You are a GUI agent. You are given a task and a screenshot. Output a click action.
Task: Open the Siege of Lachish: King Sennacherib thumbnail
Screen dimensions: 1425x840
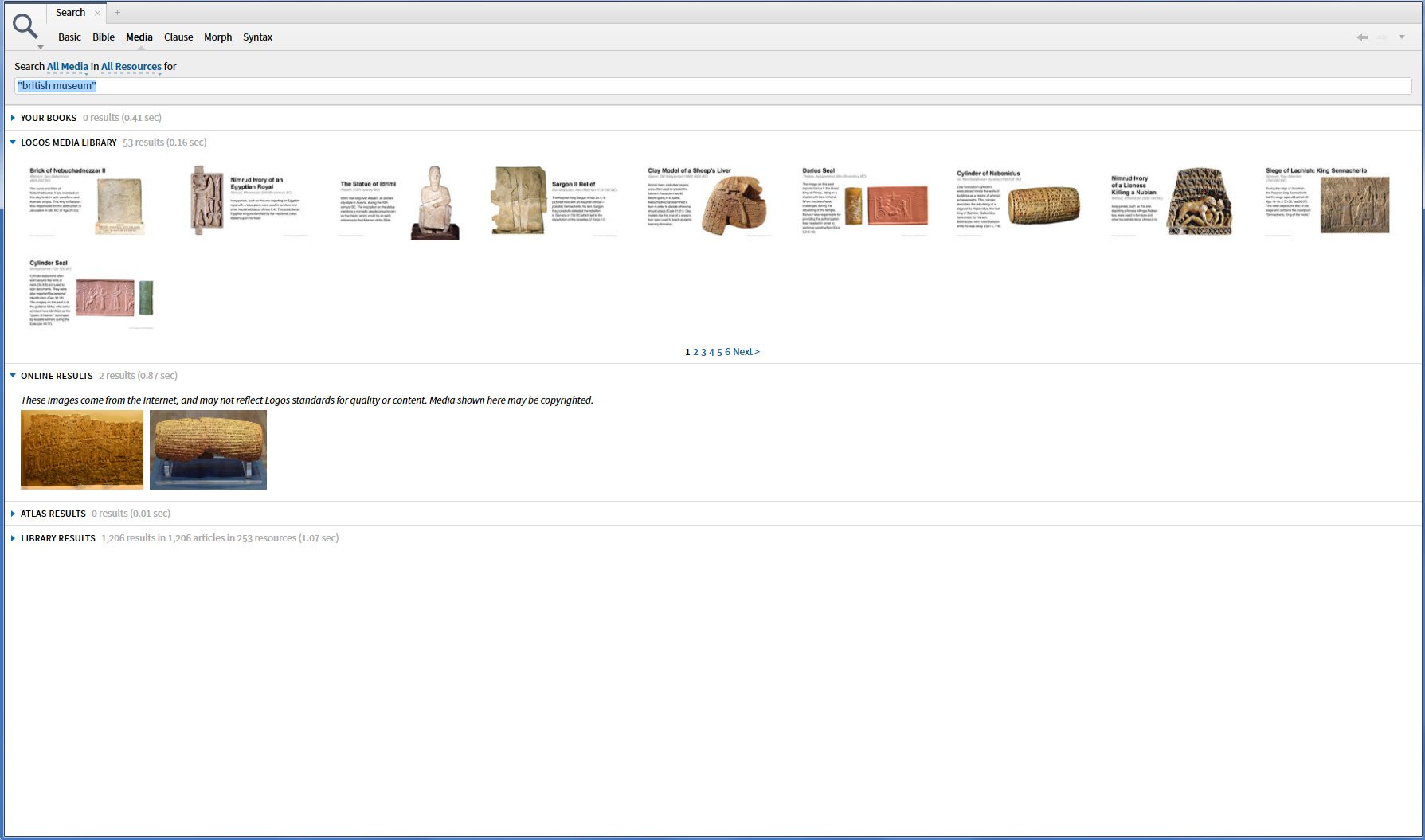tap(1328, 201)
